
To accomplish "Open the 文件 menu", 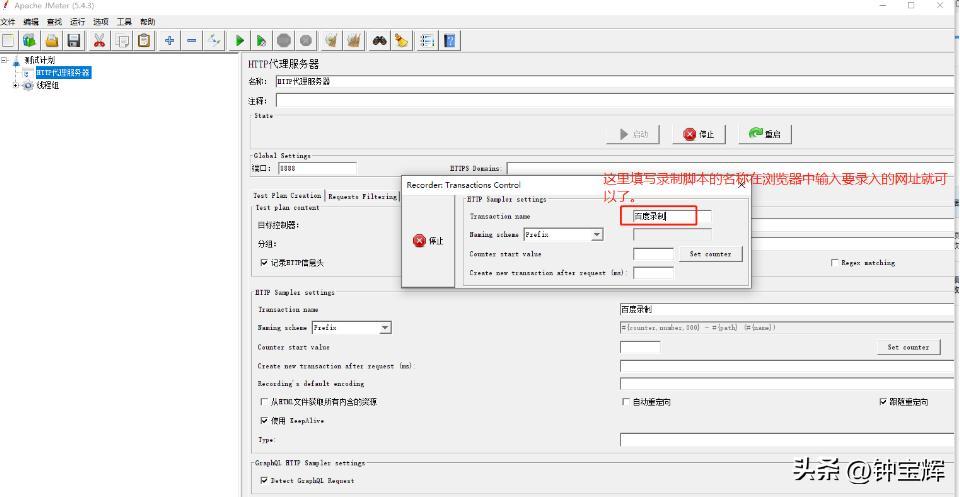I will [x=8, y=21].
